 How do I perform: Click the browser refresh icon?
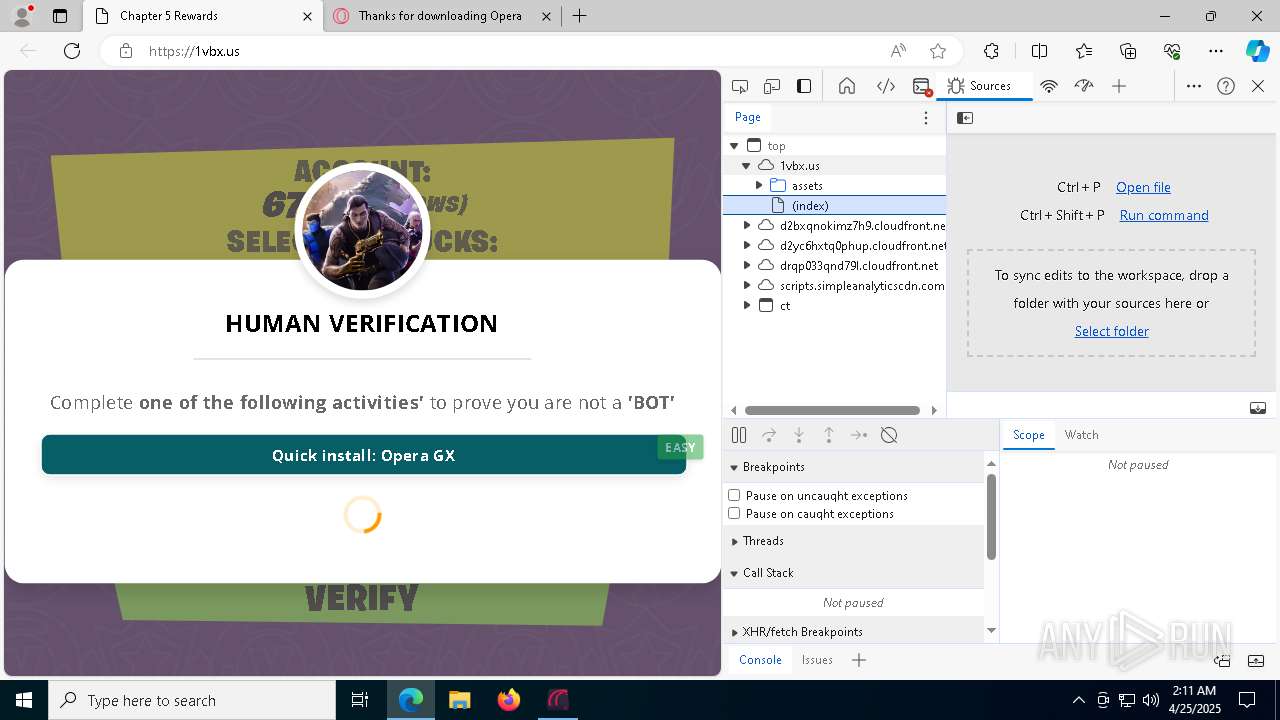point(72,51)
